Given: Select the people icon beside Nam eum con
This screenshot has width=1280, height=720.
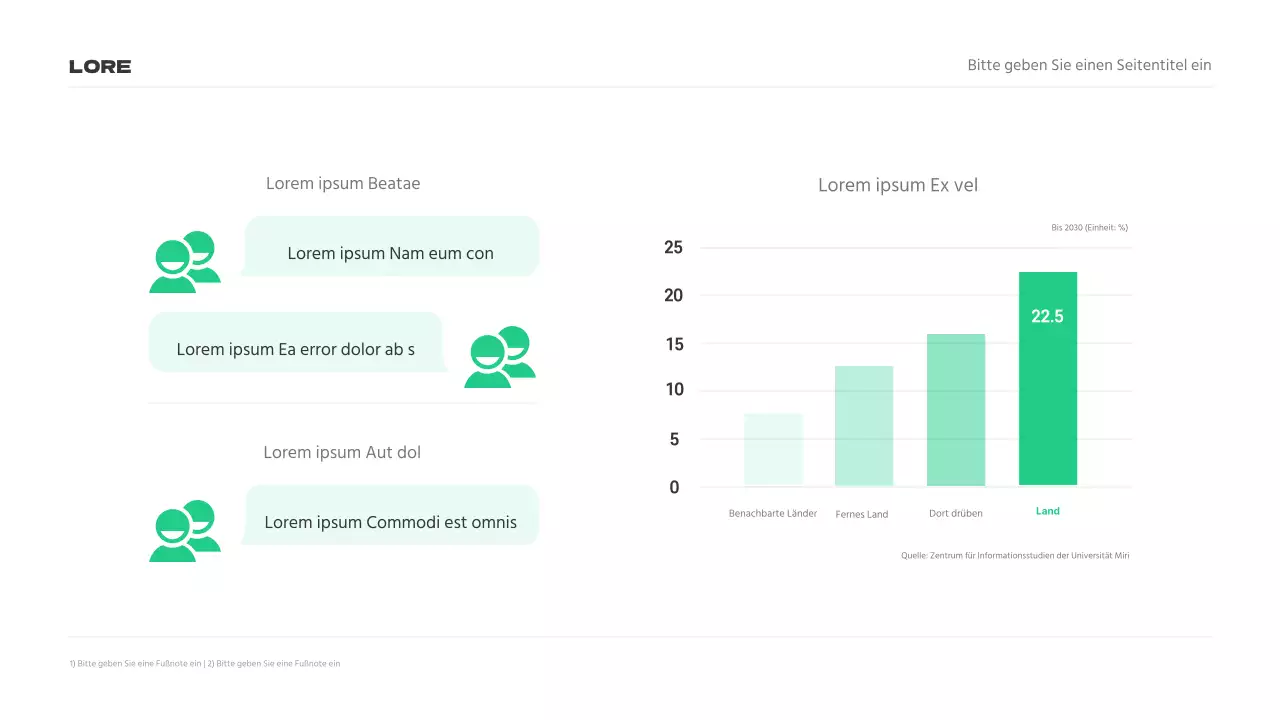Looking at the screenshot, I should pyautogui.click(x=184, y=262).
